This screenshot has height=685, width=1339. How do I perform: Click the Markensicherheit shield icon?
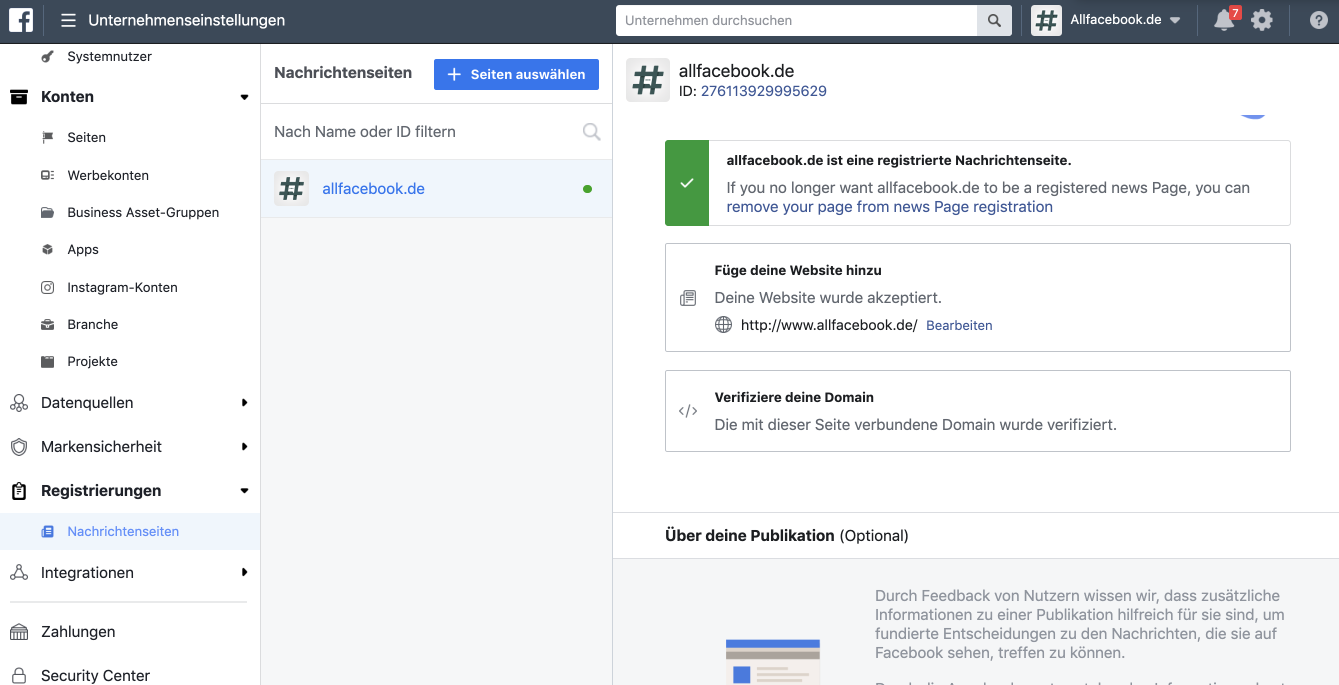(x=18, y=447)
